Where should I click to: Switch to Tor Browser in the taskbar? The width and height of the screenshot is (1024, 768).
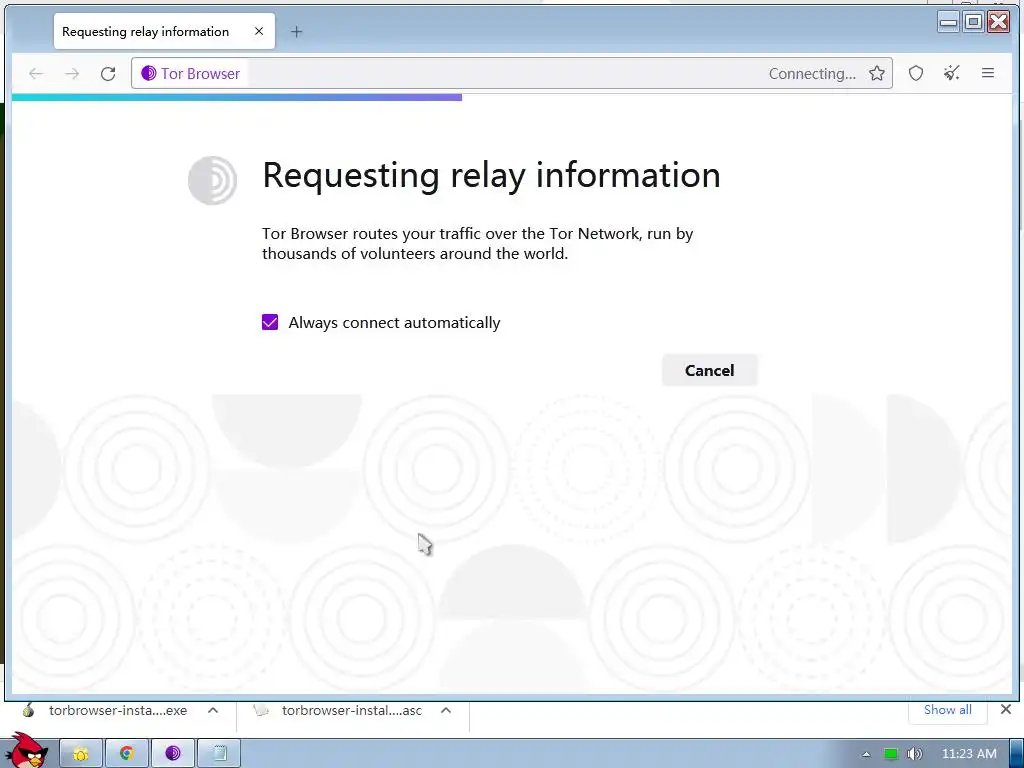[x=172, y=754]
